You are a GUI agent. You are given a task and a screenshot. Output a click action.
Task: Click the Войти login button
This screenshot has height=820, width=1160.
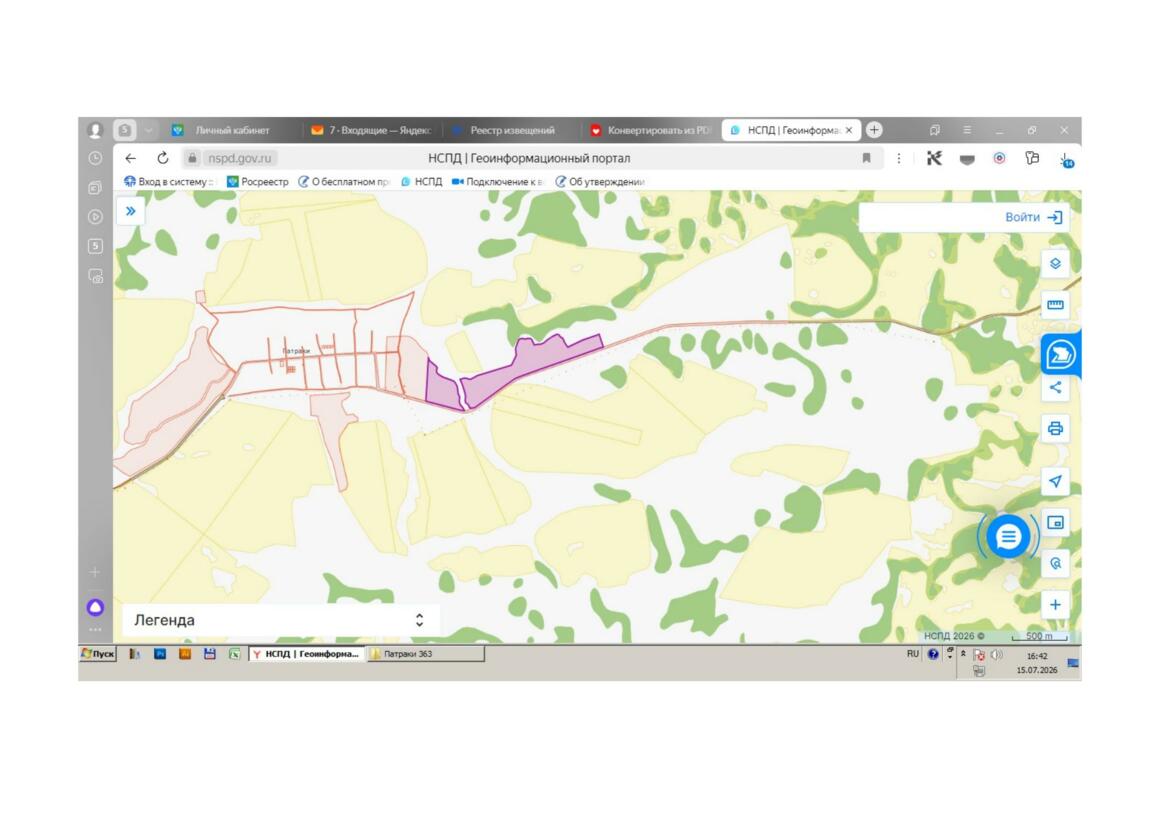click(1033, 217)
